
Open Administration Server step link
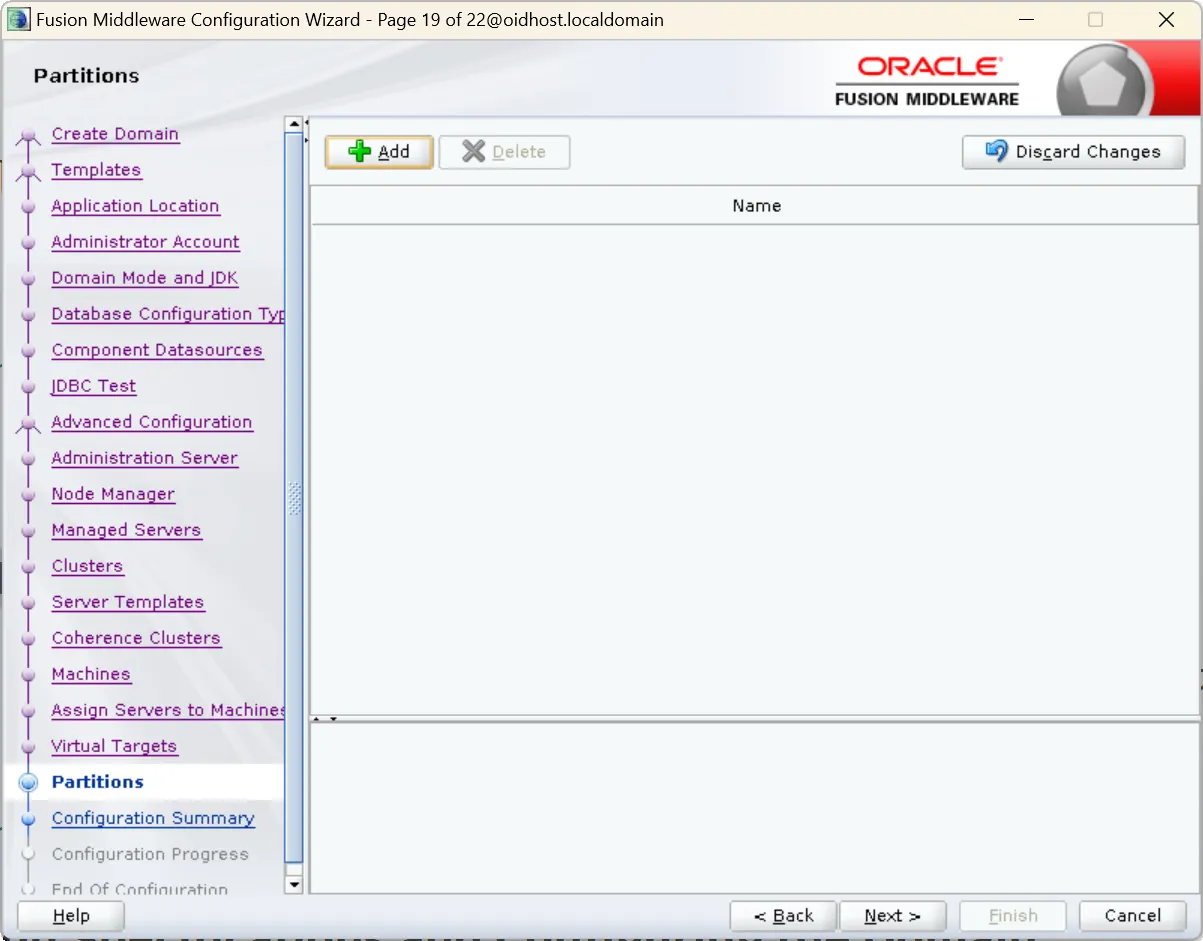click(x=145, y=458)
